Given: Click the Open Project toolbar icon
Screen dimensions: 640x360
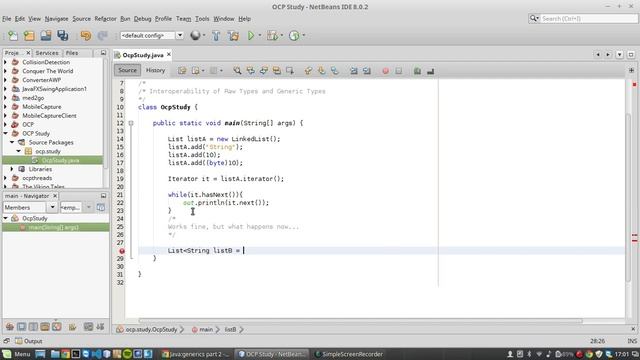Looking at the screenshot, I should pos(46,36).
